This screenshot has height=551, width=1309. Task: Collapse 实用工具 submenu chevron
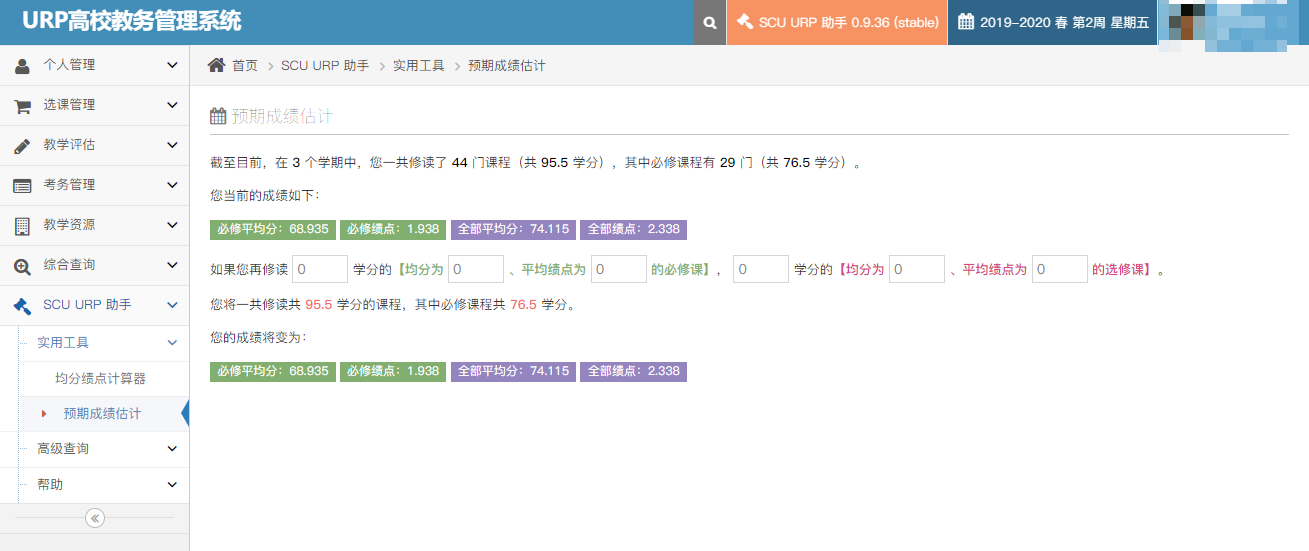tap(172, 342)
